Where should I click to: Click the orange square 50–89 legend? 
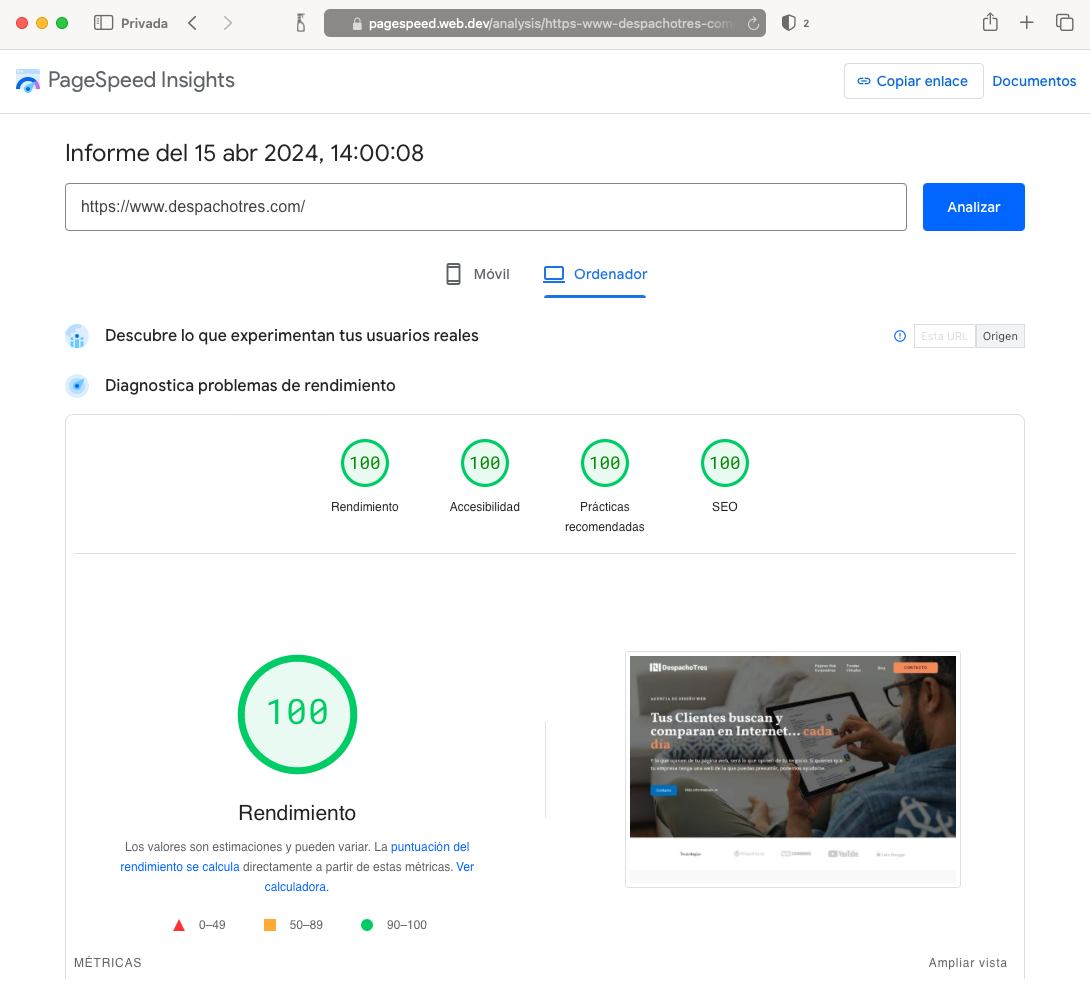pos(293,925)
